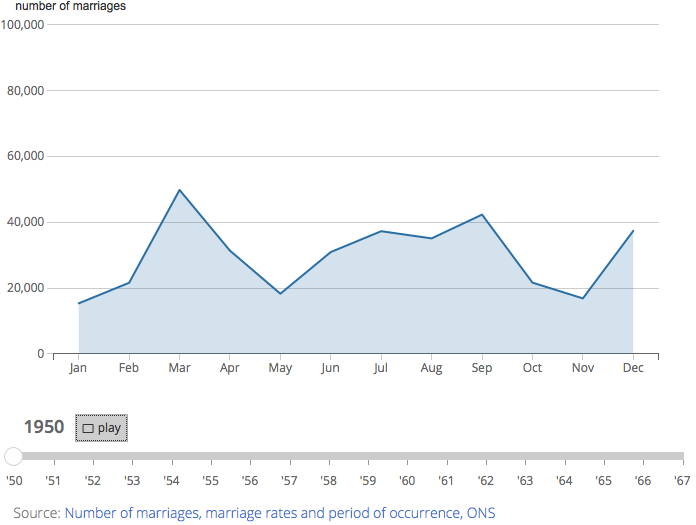Click the 80,000 y-axis value
Image resolution: width=696 pixels, height=525 pixels.
point(25,91)
